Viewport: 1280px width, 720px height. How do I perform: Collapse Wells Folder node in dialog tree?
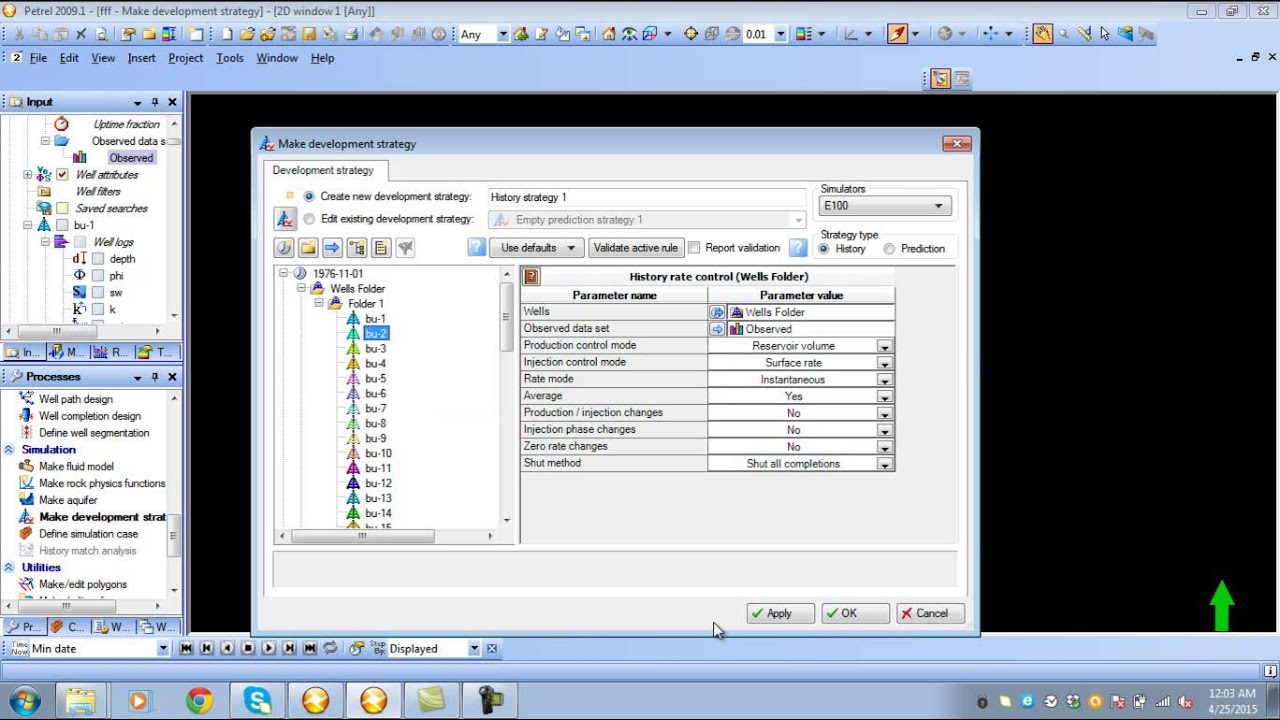[x=301, y=288]
